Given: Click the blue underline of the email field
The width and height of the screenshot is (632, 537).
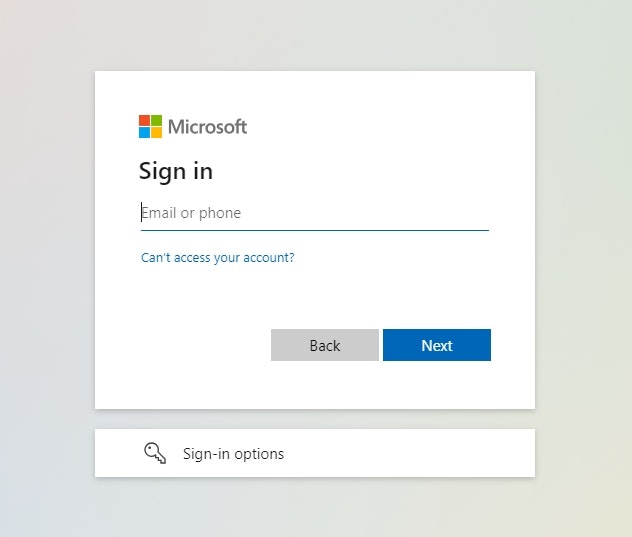Looking at the screenshot, I should tap(315, 231).
